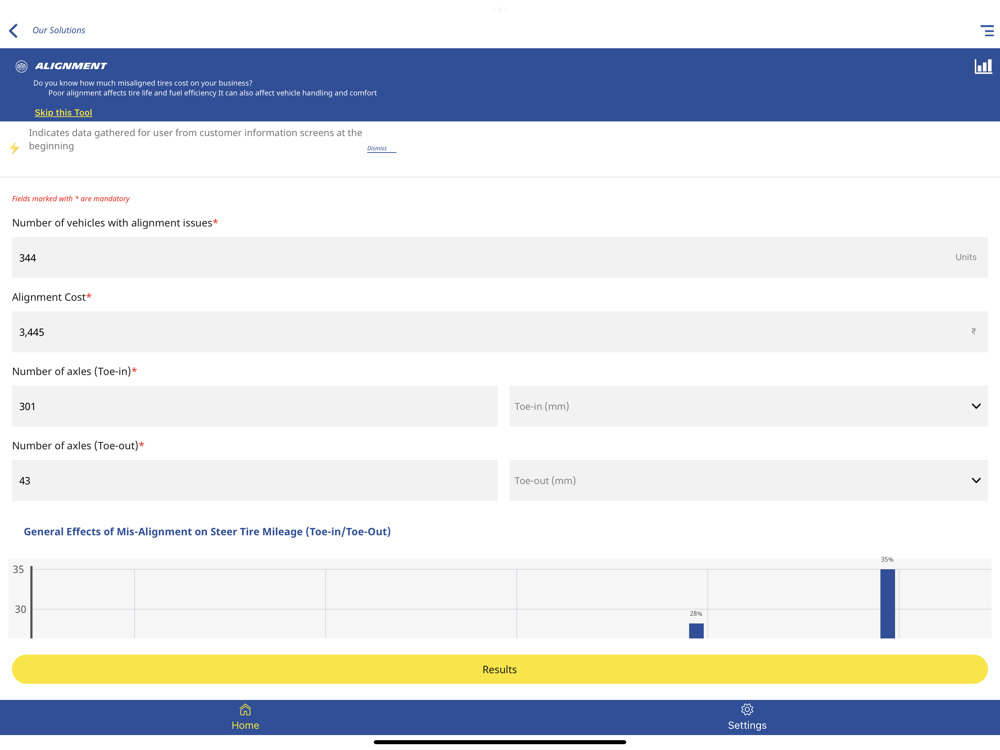Click the Settings gear icon
The width and height of the screenshot is (1000, 750).
747,709
